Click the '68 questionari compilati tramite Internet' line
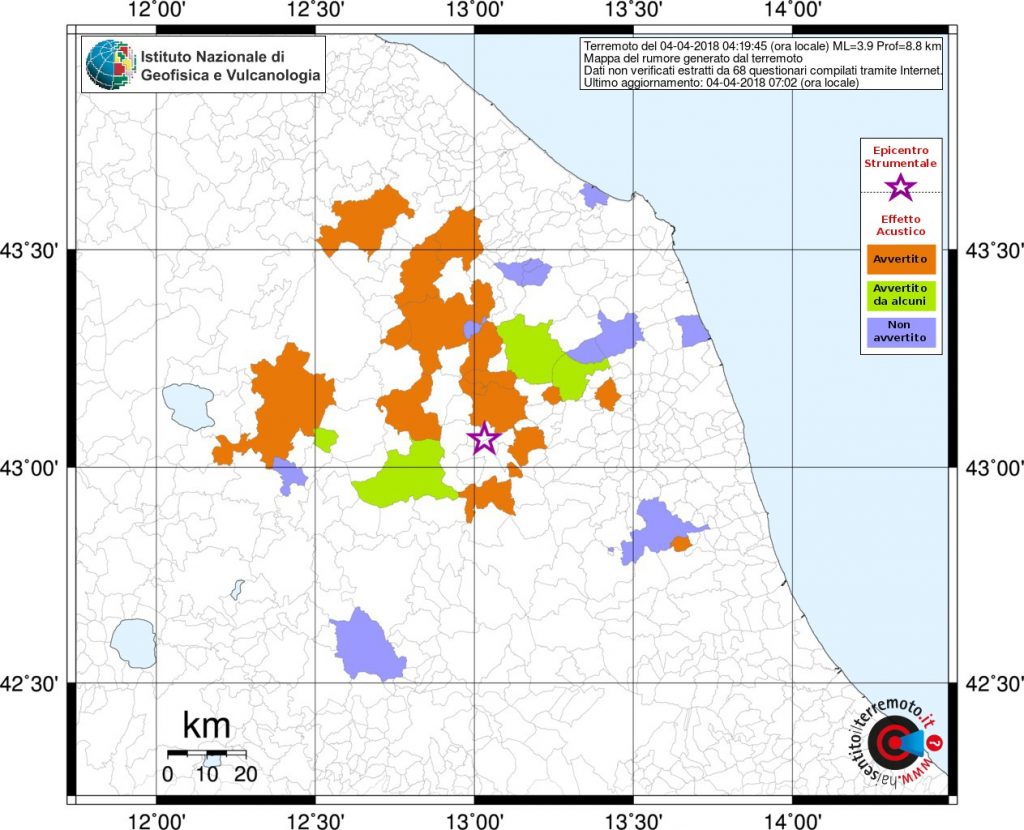1024x830 pixels. coord(763,71)
